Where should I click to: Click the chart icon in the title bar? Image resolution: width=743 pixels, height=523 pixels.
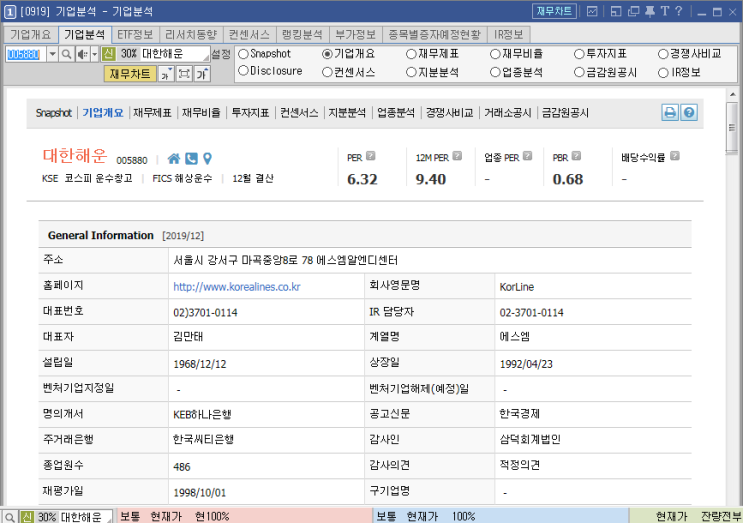[592, 11]
